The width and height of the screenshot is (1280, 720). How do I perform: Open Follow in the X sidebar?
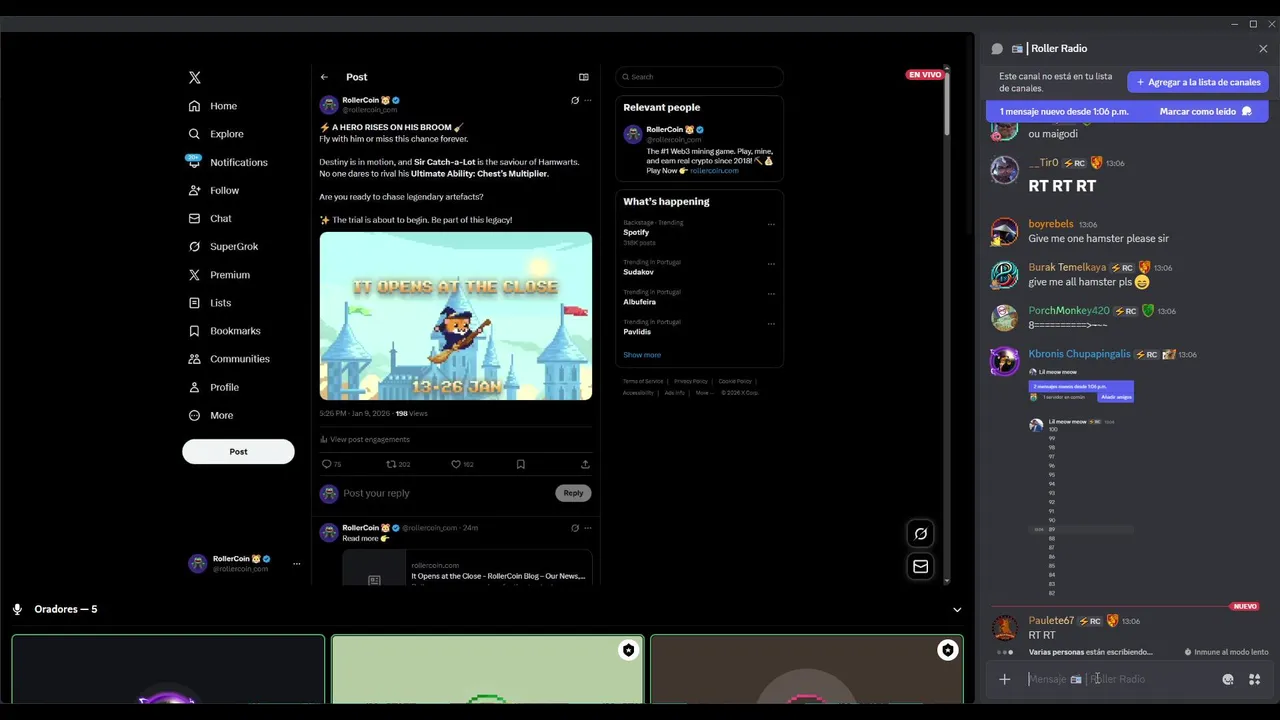(x=214, y=190)
